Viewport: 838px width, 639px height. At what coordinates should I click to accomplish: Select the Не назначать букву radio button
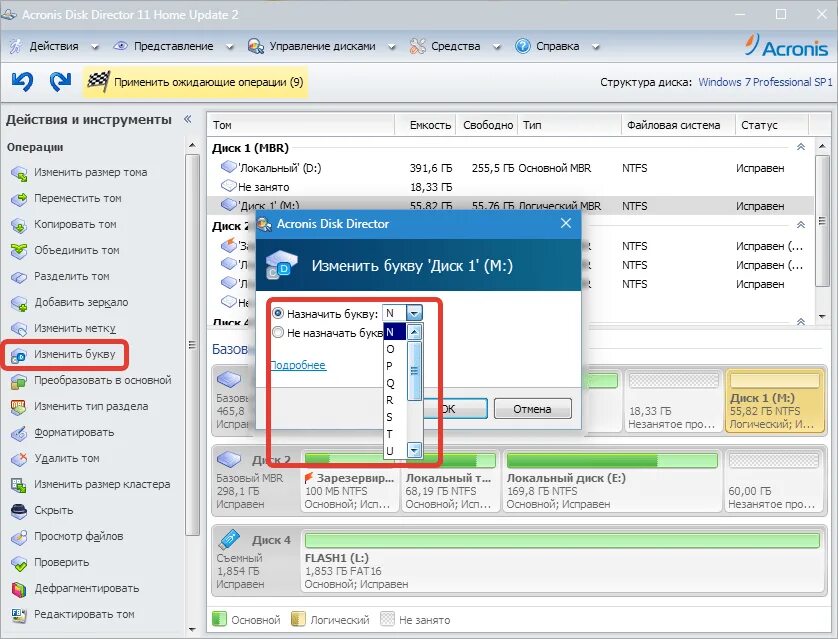(278, 332)
